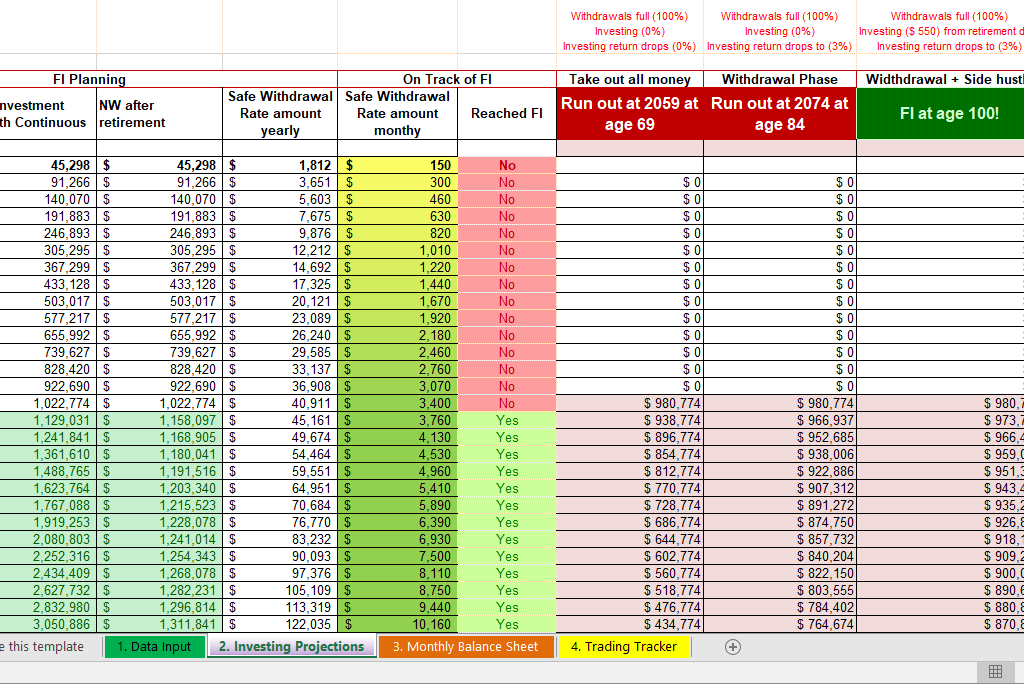The width and height of the screenshot is (1024, 686).
Task: Click monthly withdrawal cell showing 10,160
Action: click(398, 625)
